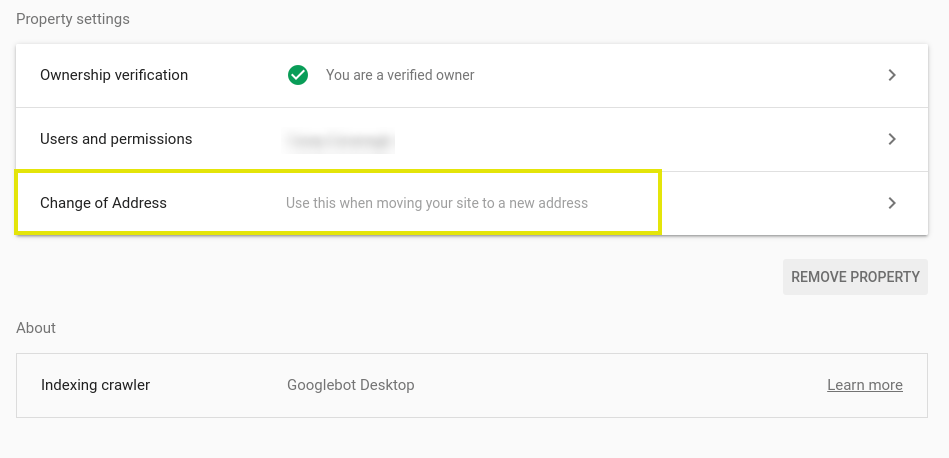Select the whole Ownership verification row
The image size is (949, 458).
point(600,75)
